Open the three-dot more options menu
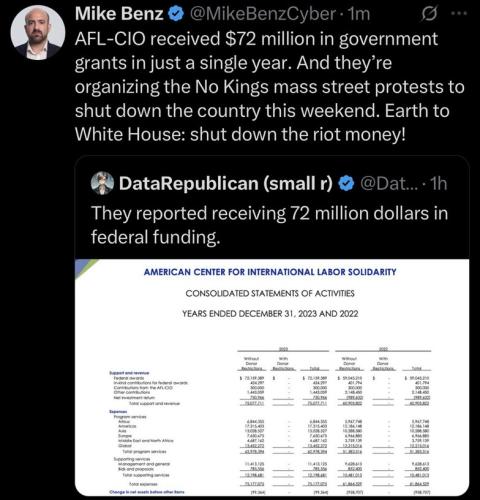The height and width of the screenshot is (500, 480). [460, 14]
